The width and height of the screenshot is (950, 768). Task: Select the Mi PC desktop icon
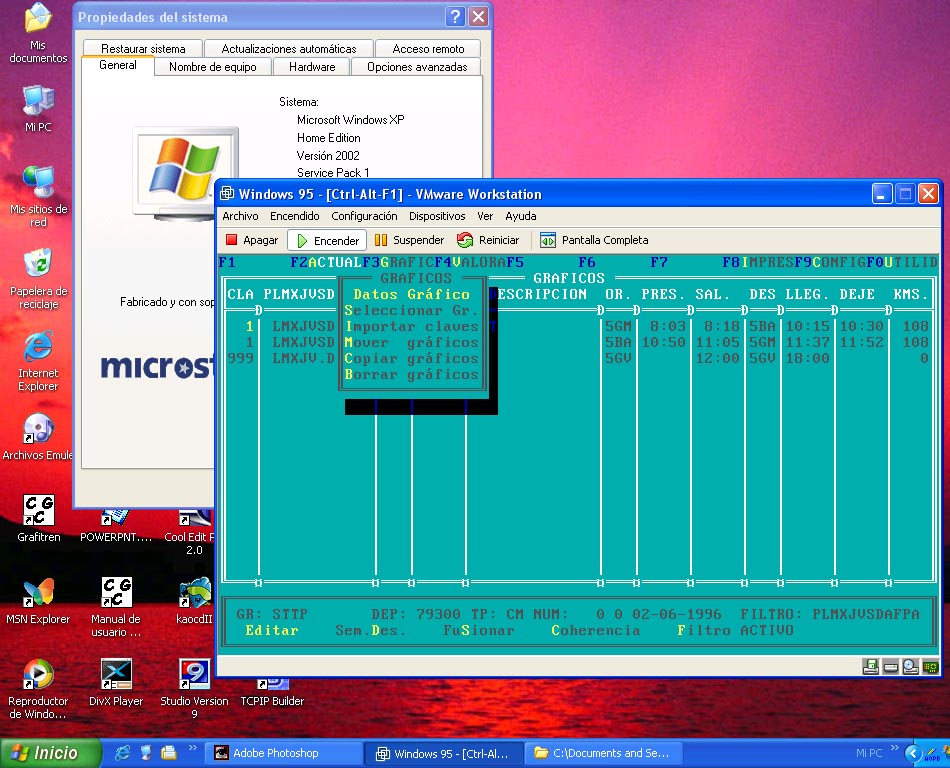38,109
